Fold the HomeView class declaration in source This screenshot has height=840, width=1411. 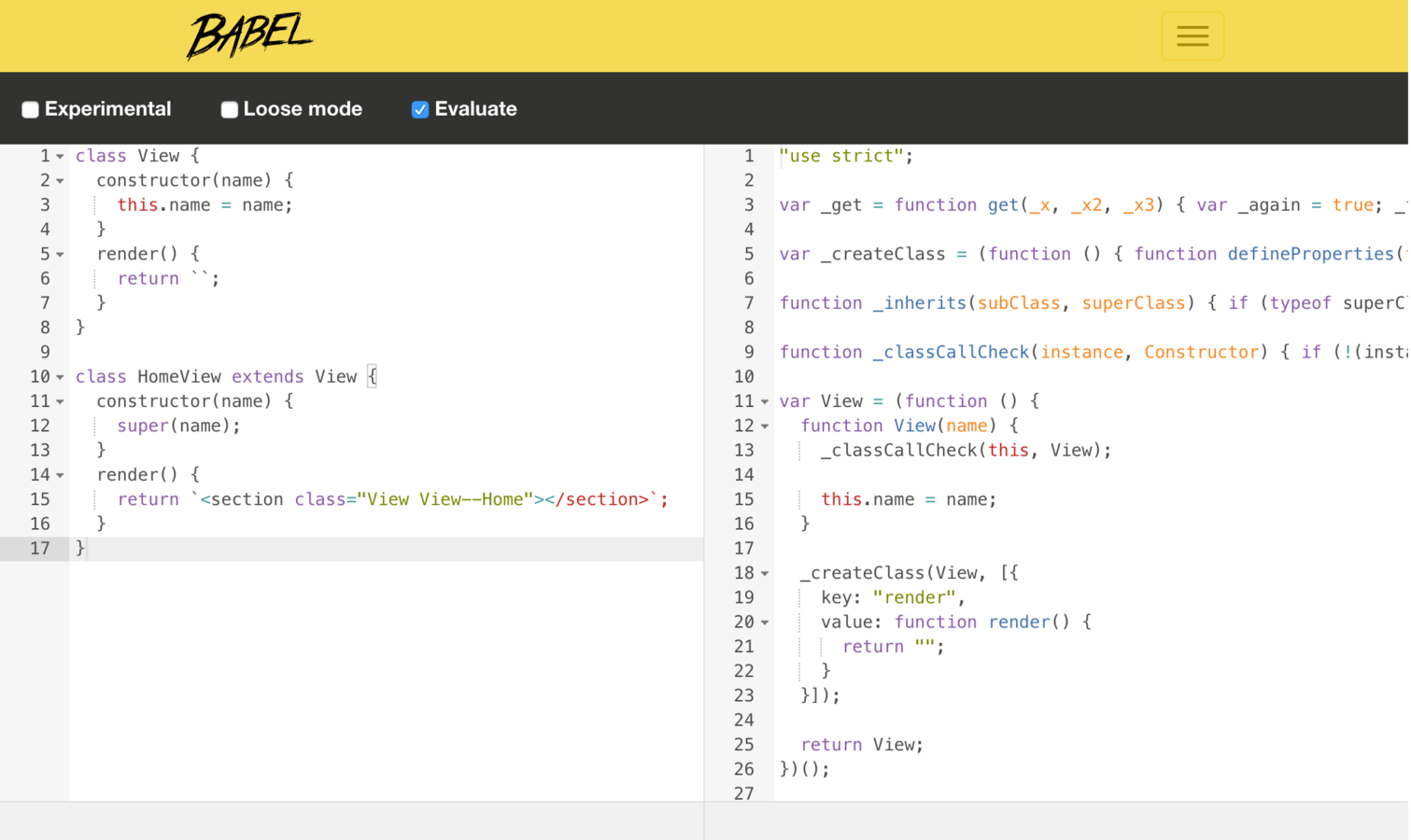60,377
